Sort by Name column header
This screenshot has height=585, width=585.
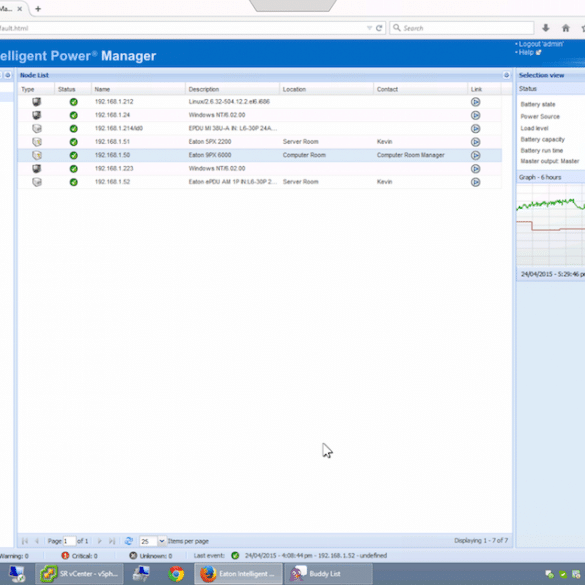(x=138, y=89)
